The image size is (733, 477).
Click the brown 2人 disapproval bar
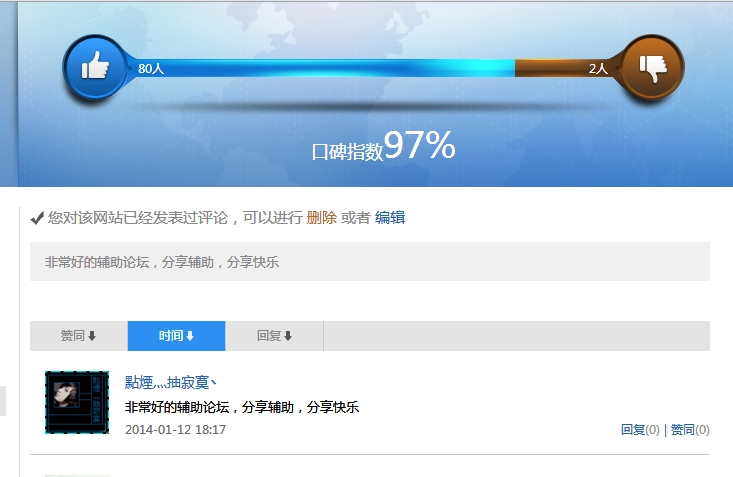(568, 68)
